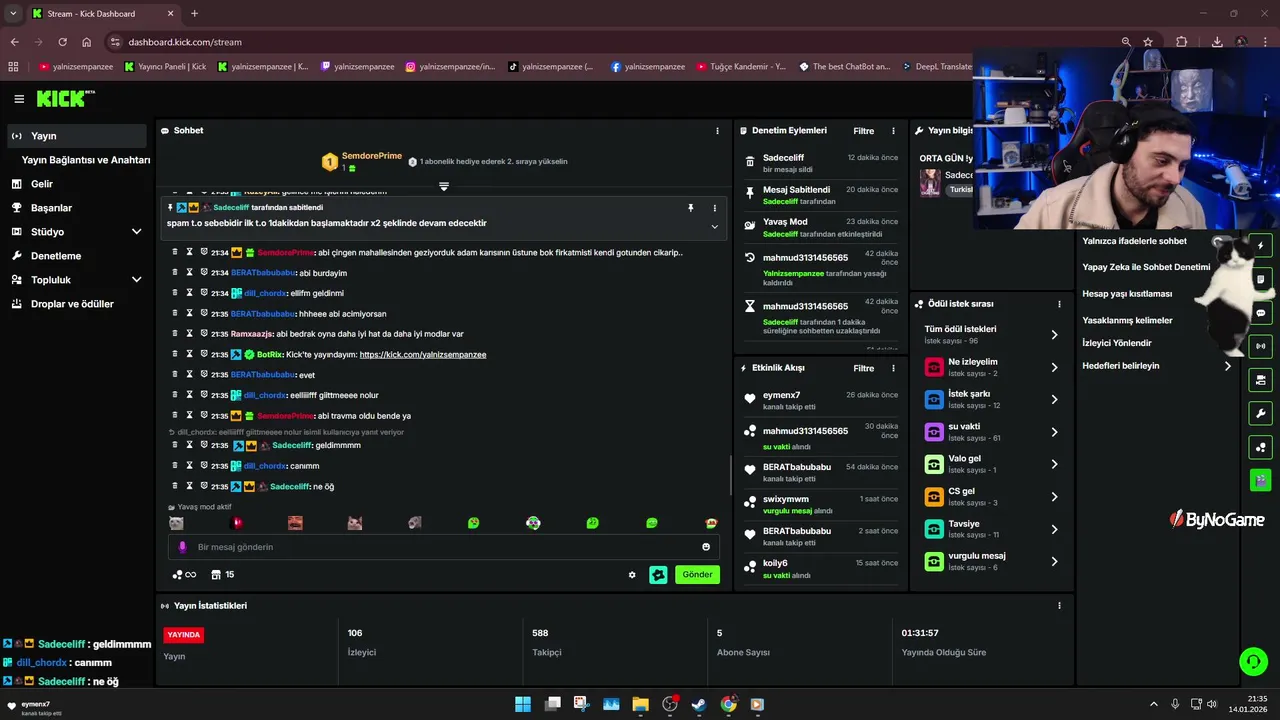Open Sohbet panel three-dot menu
This screenshot has width=1280, height=720.
point(717,131)
